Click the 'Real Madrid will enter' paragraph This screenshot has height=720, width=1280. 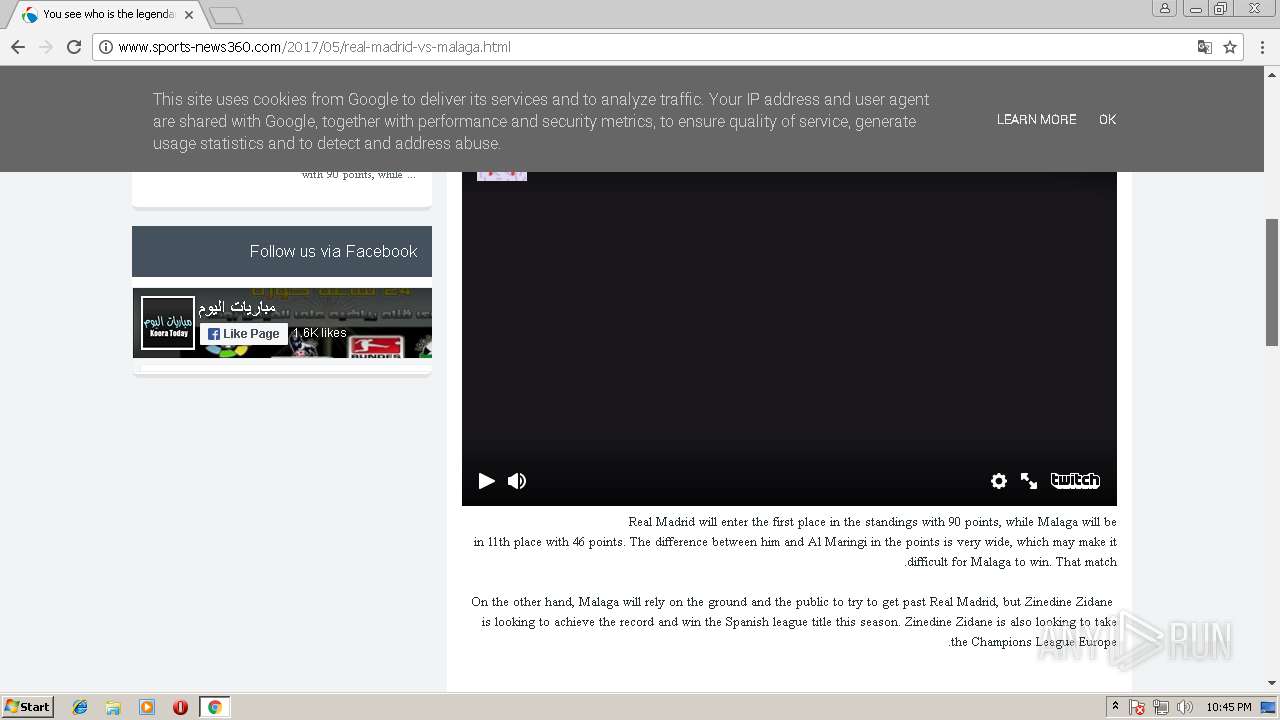point(795,542)
